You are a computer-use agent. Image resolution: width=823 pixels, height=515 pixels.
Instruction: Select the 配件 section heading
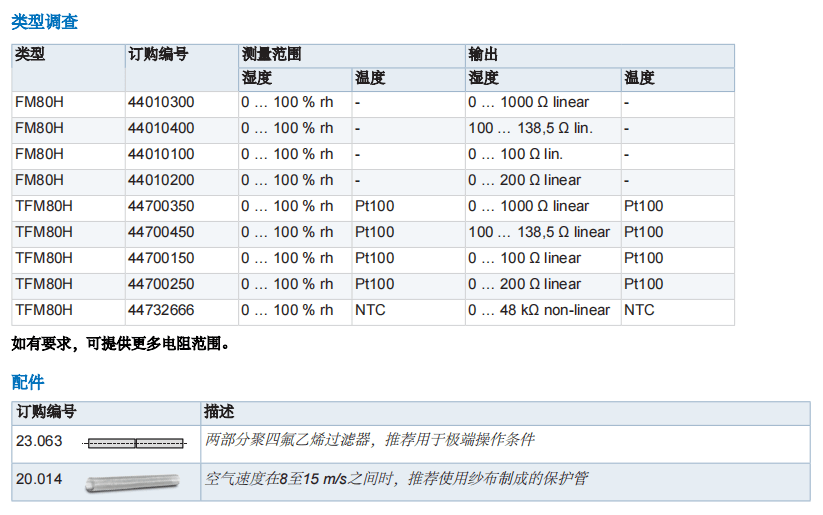click(x=28, y=382)
